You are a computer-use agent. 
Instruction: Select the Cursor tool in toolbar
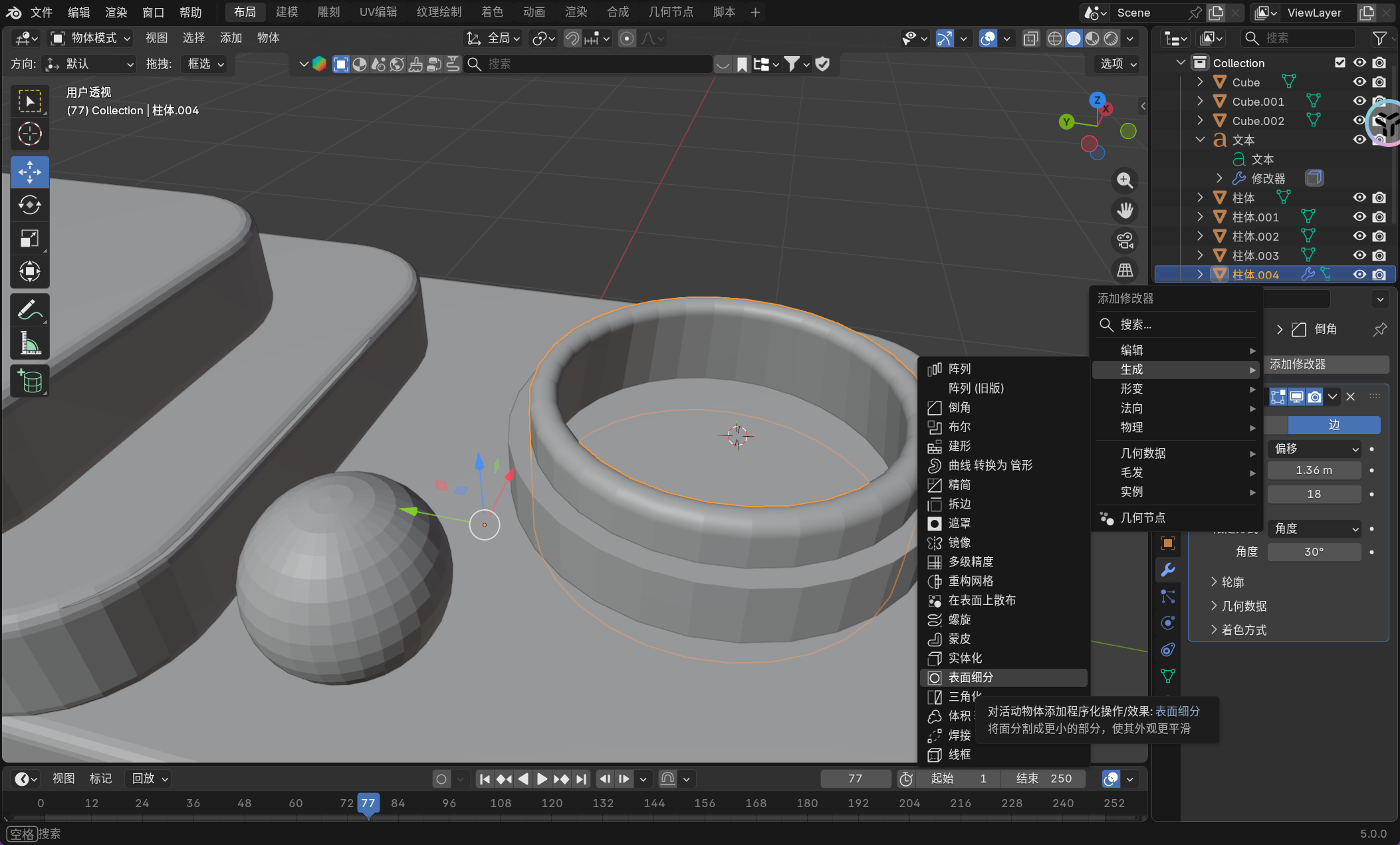[30, 134]
